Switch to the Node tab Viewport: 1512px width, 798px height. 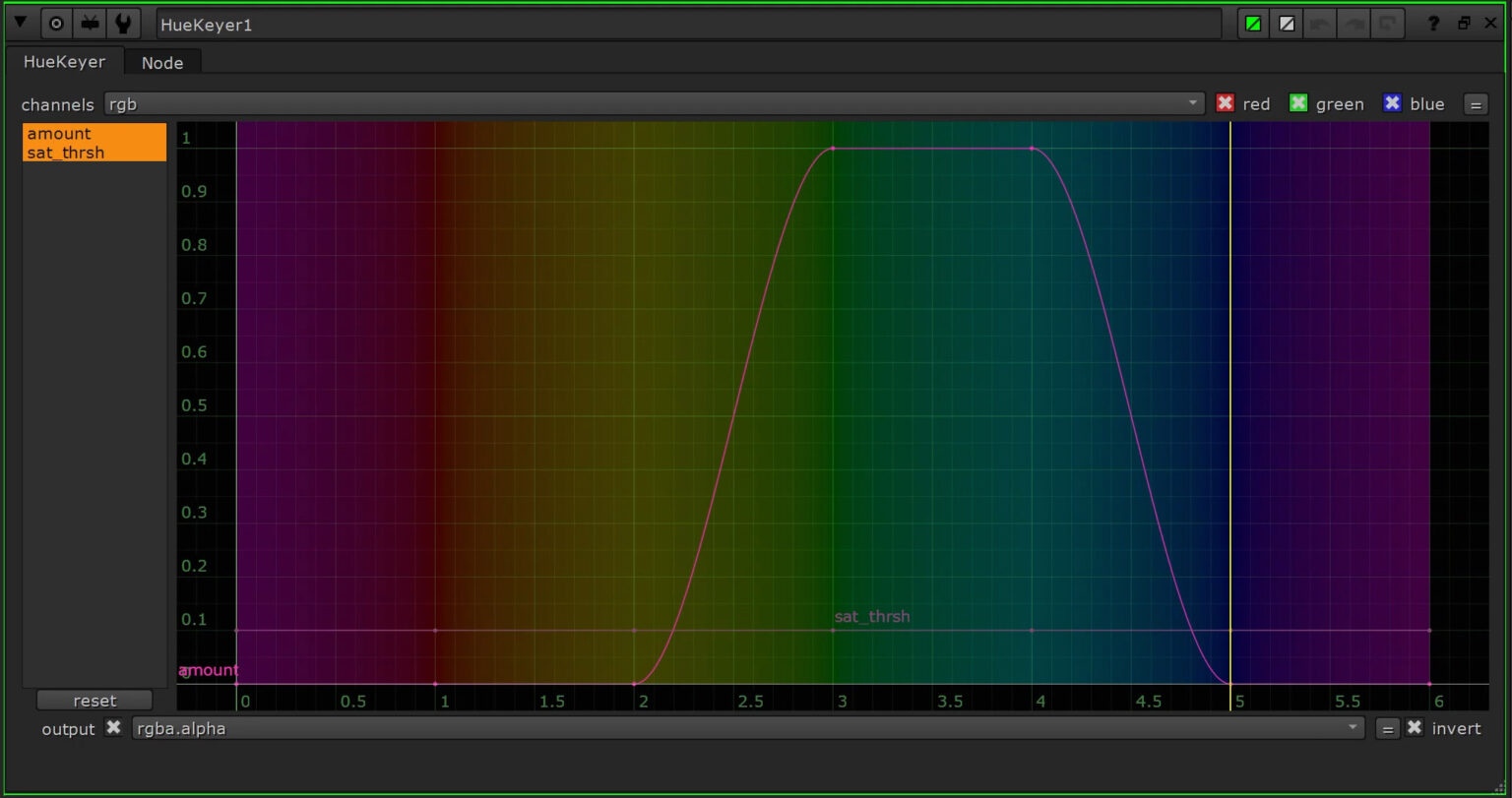pyautogui.click(x=162, y=62)
